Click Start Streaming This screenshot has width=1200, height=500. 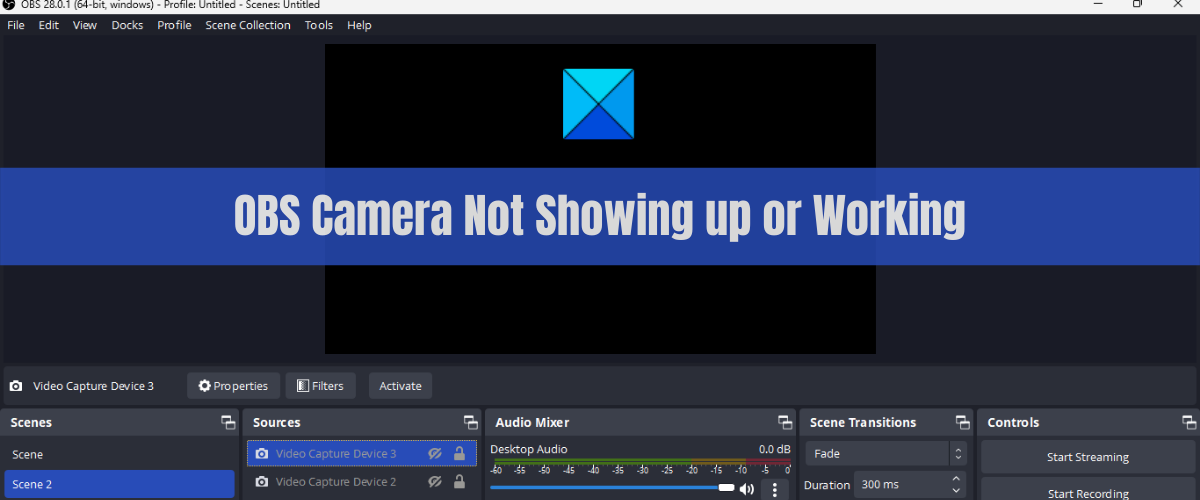tap(1088, 457)
